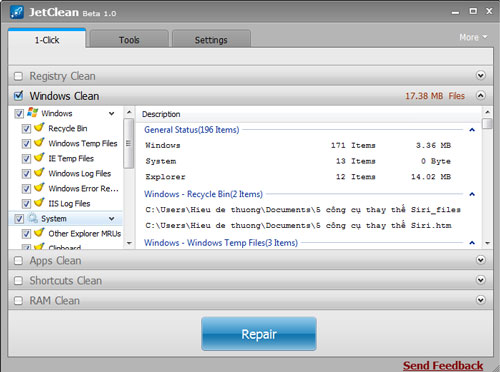Click the description pane scroll up arrow
500x372 pixels.
pyautogui.click(x=487, y=112)
